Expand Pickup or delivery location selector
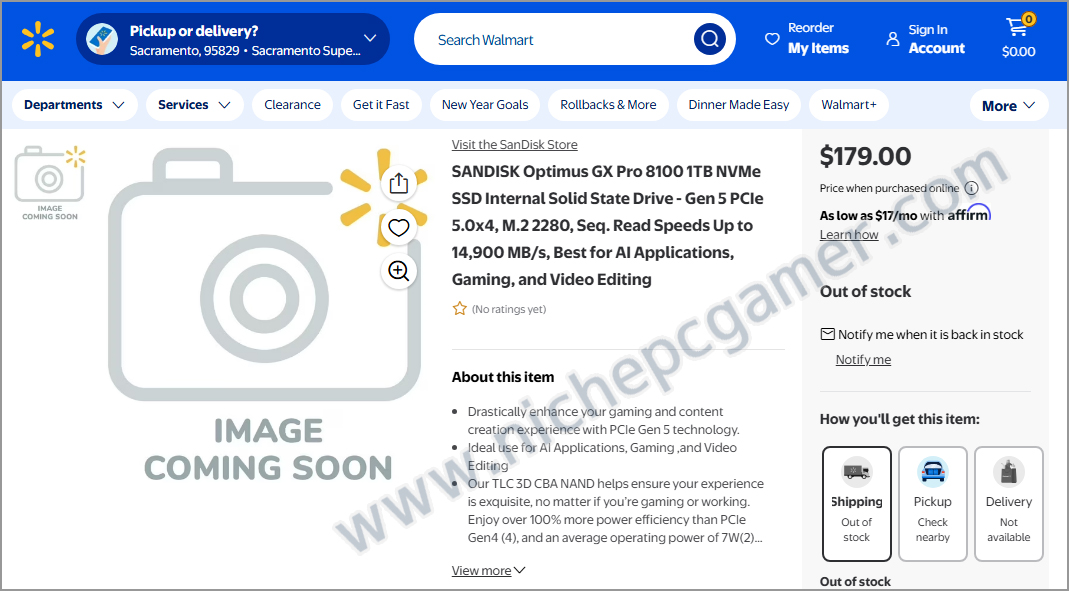 coord(233,40)
